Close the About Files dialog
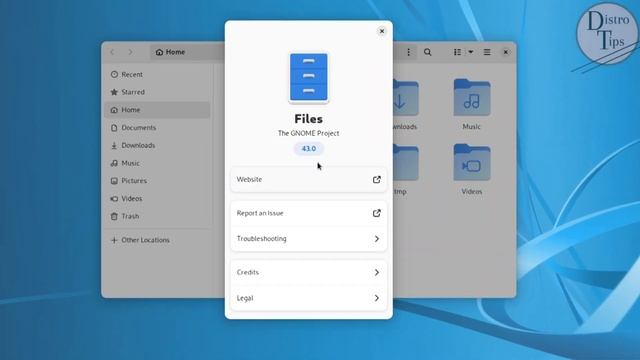The height and width of the screenshot is (360, 640). (x=382, y=31)
